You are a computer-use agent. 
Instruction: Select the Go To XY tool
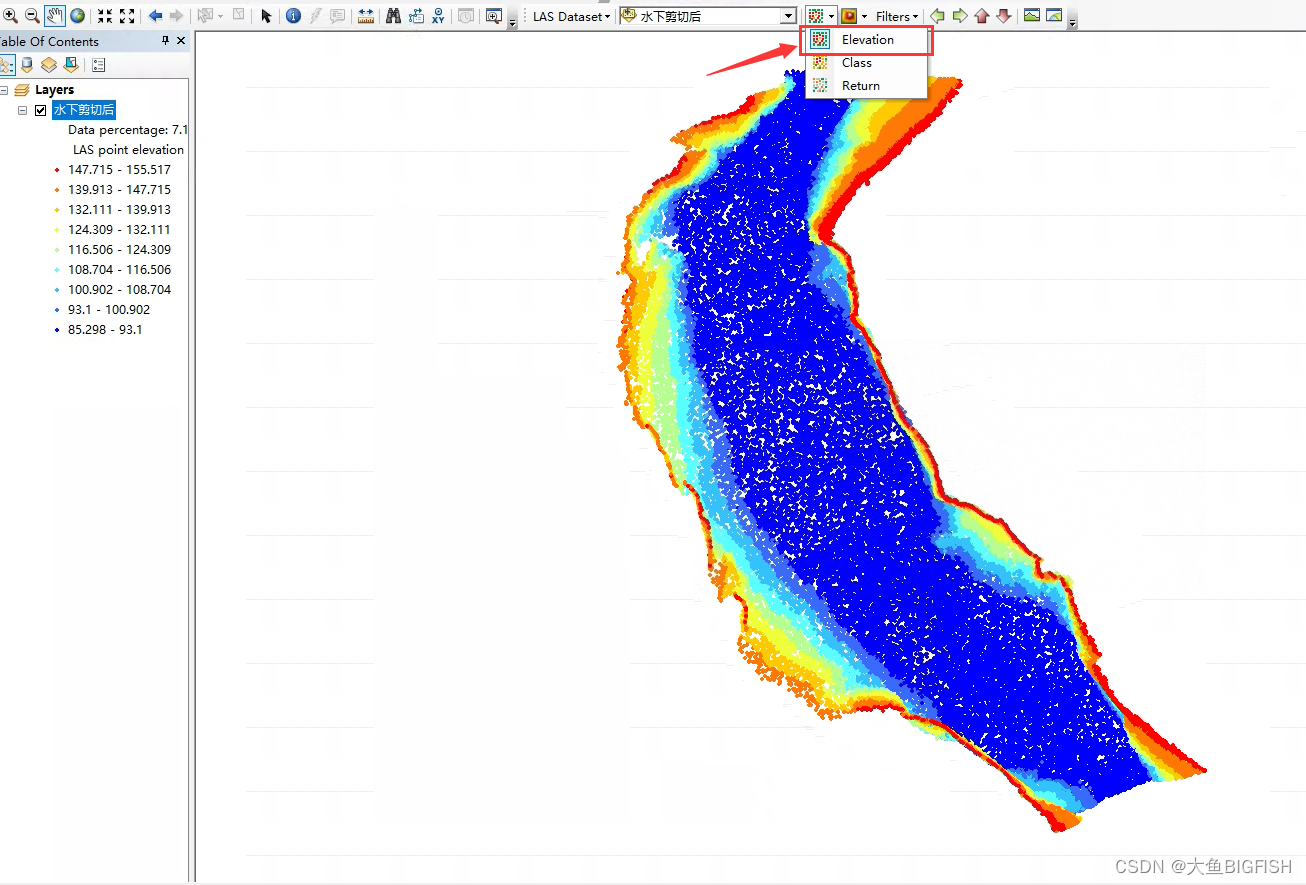(x=440, y=16)
